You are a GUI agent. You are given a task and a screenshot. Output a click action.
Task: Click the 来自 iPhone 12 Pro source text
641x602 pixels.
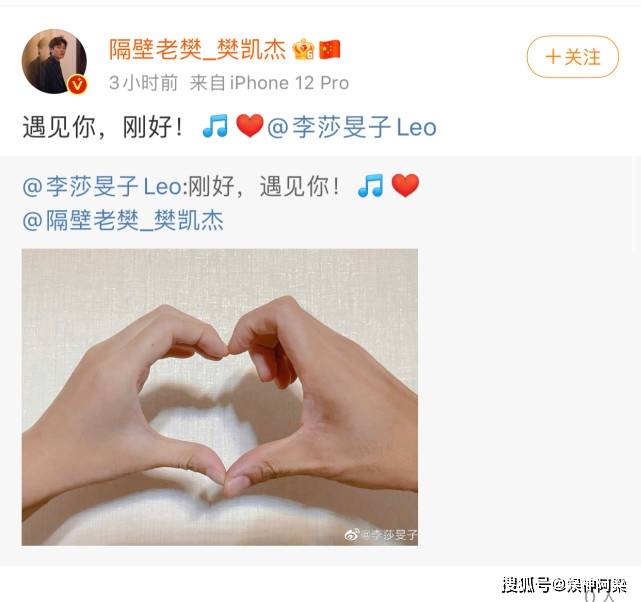point(269,83)
